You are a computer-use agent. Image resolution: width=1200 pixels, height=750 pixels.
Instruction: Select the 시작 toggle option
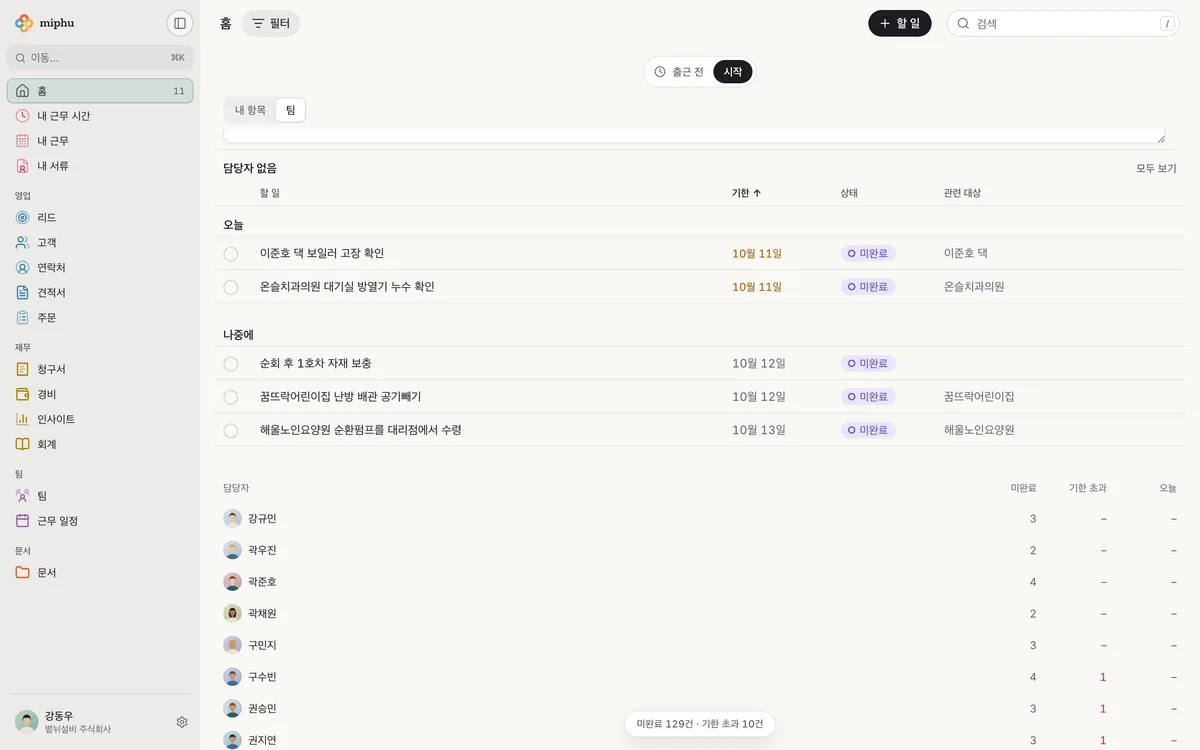(x=733, y=72)
